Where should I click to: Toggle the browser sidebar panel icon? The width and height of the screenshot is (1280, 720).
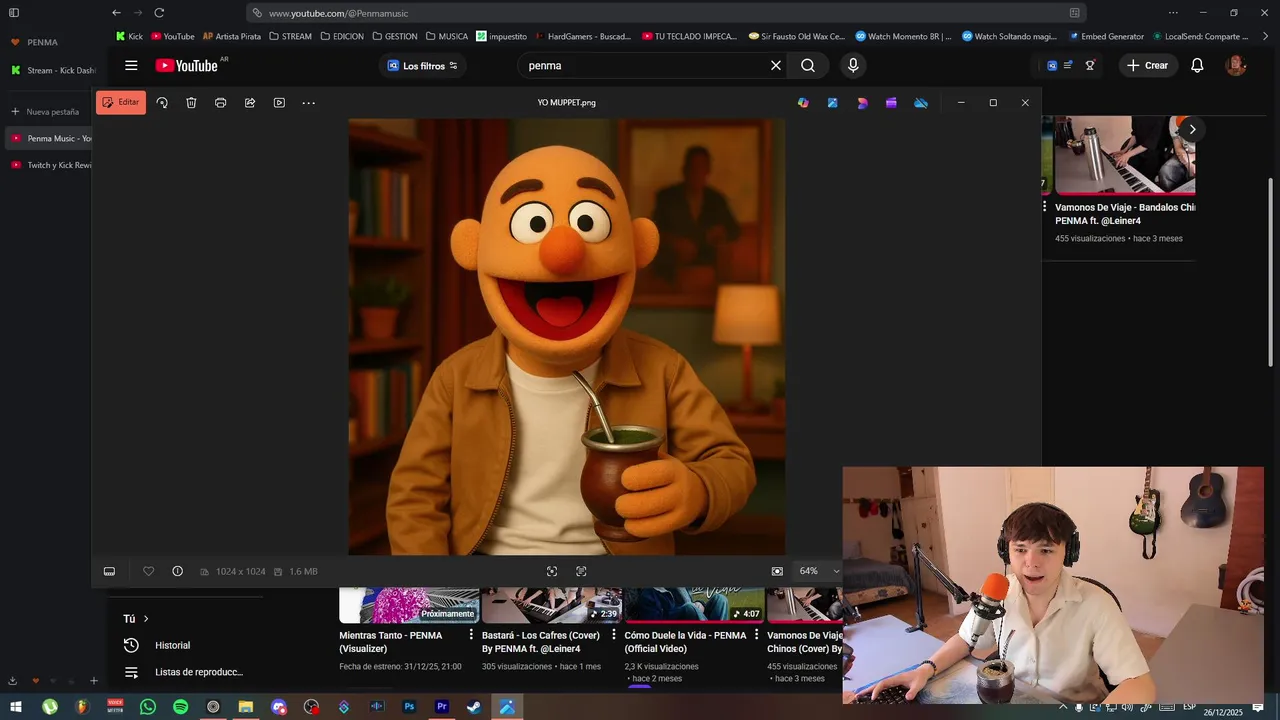click(14, 13)
